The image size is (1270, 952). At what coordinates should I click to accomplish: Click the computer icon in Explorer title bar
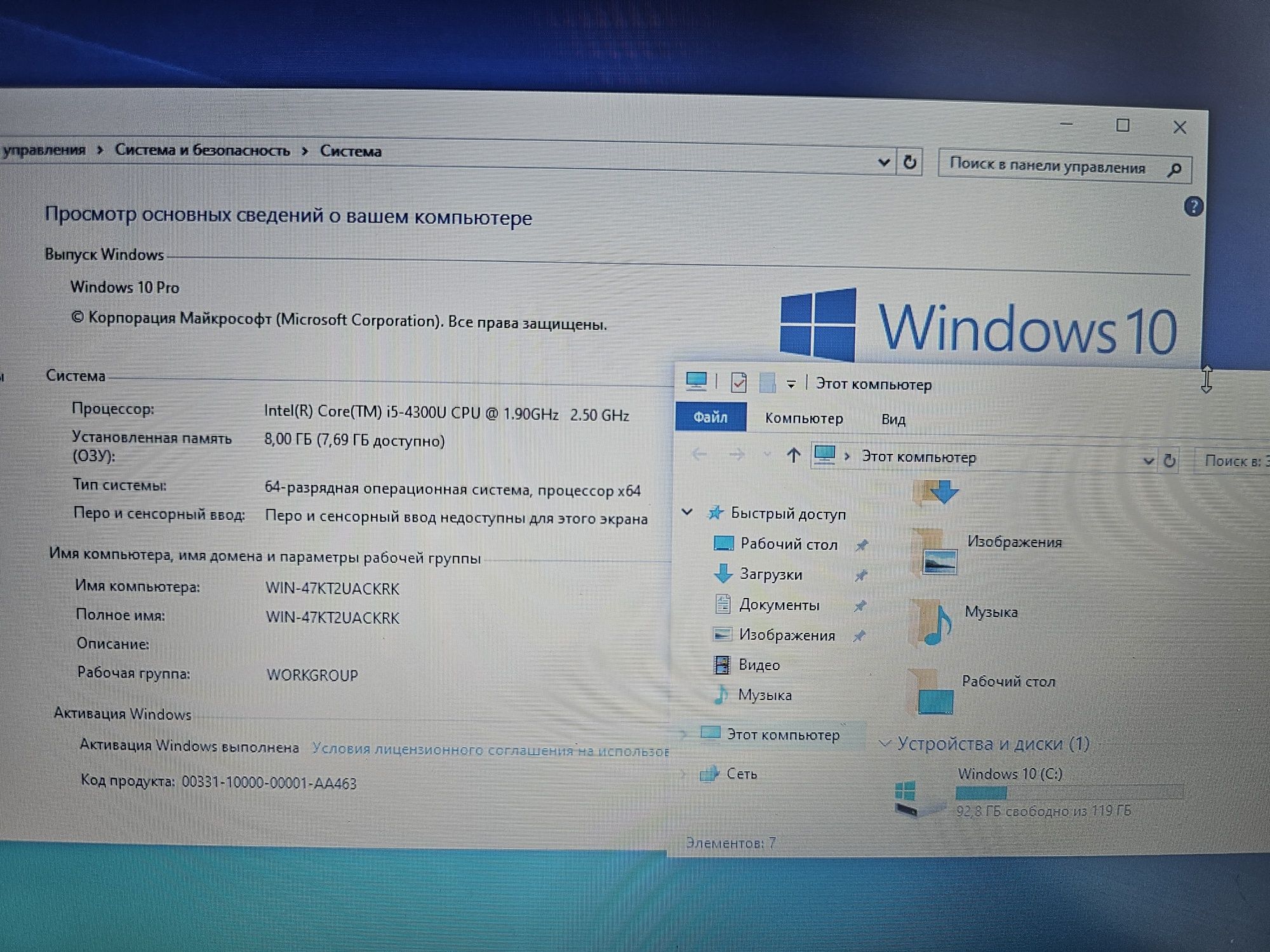point(696,381)
